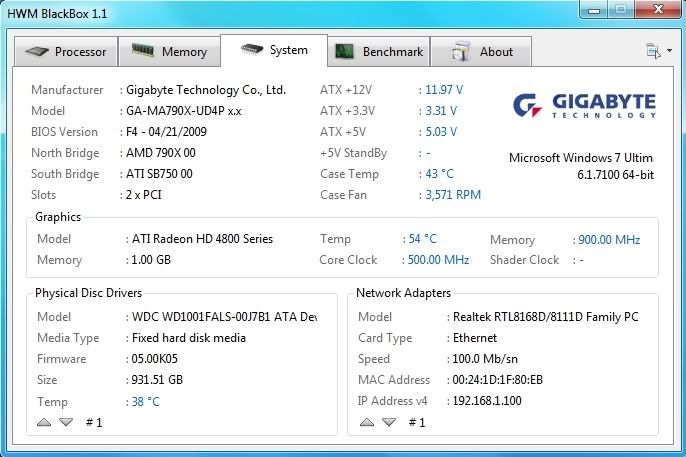Open the Benchmark tab

tap(392, 52)
